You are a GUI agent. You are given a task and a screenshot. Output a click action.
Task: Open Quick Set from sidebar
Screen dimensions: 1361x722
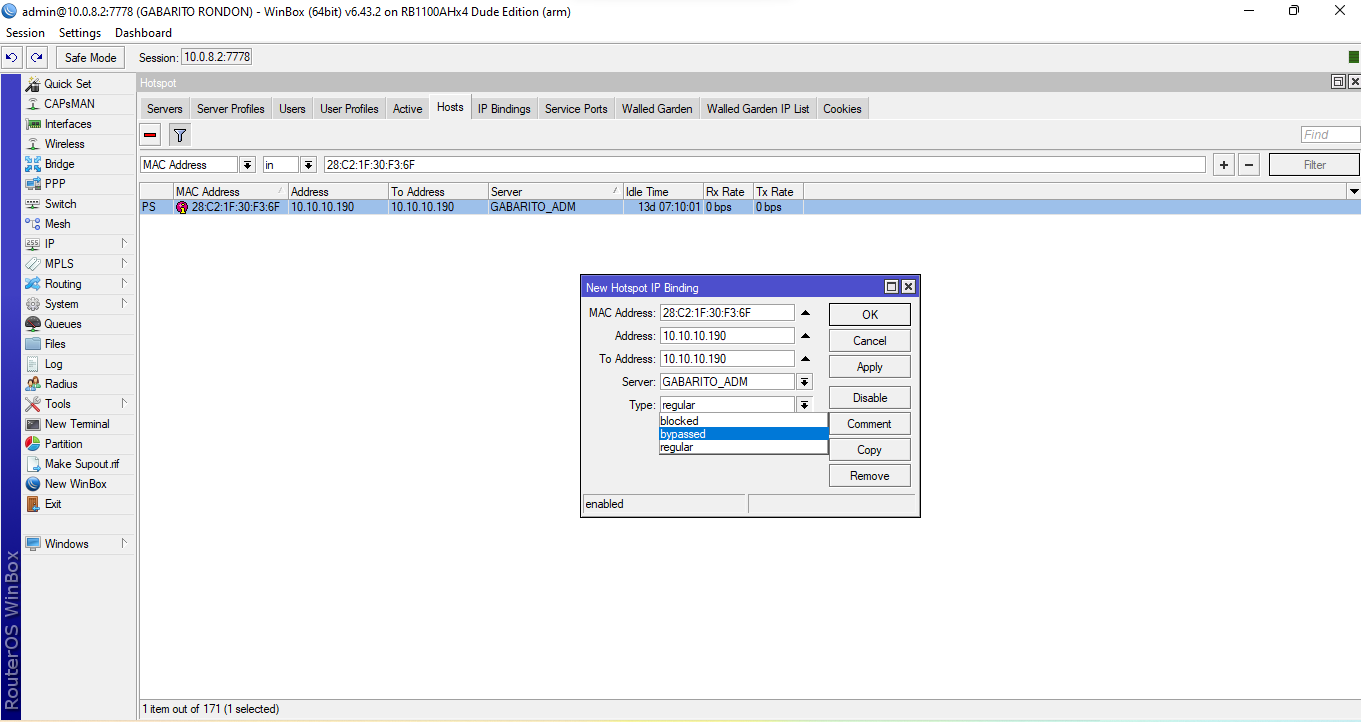coord(78,84)
